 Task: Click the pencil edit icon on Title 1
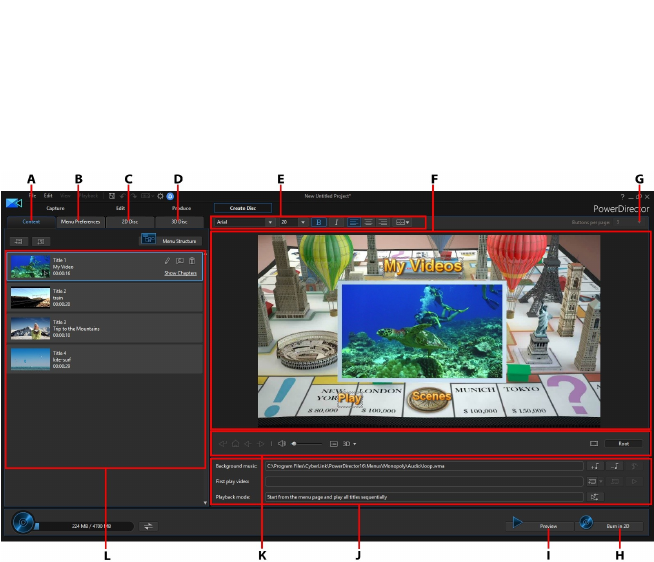pyautogui.click(x=167, y=261)
